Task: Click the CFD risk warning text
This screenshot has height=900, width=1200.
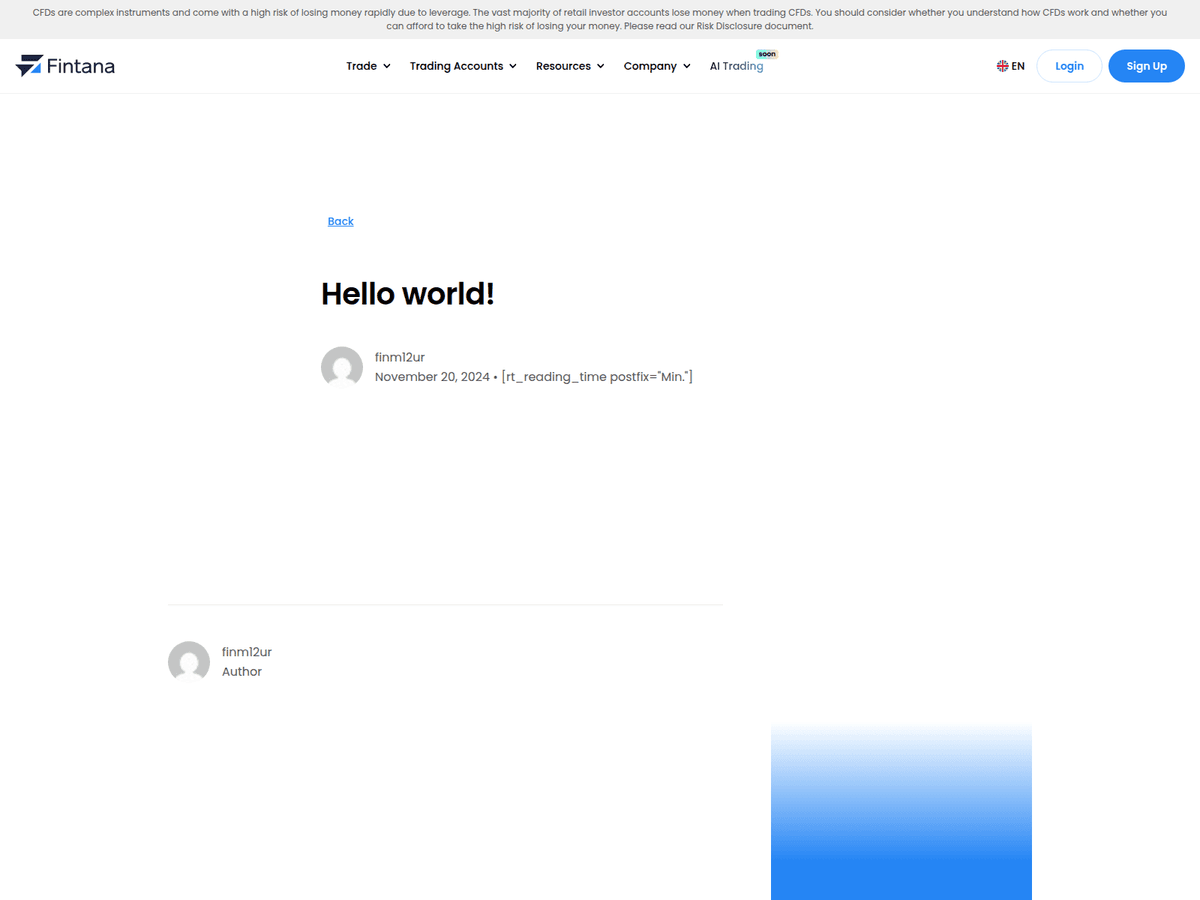Action: coord(600,19)
